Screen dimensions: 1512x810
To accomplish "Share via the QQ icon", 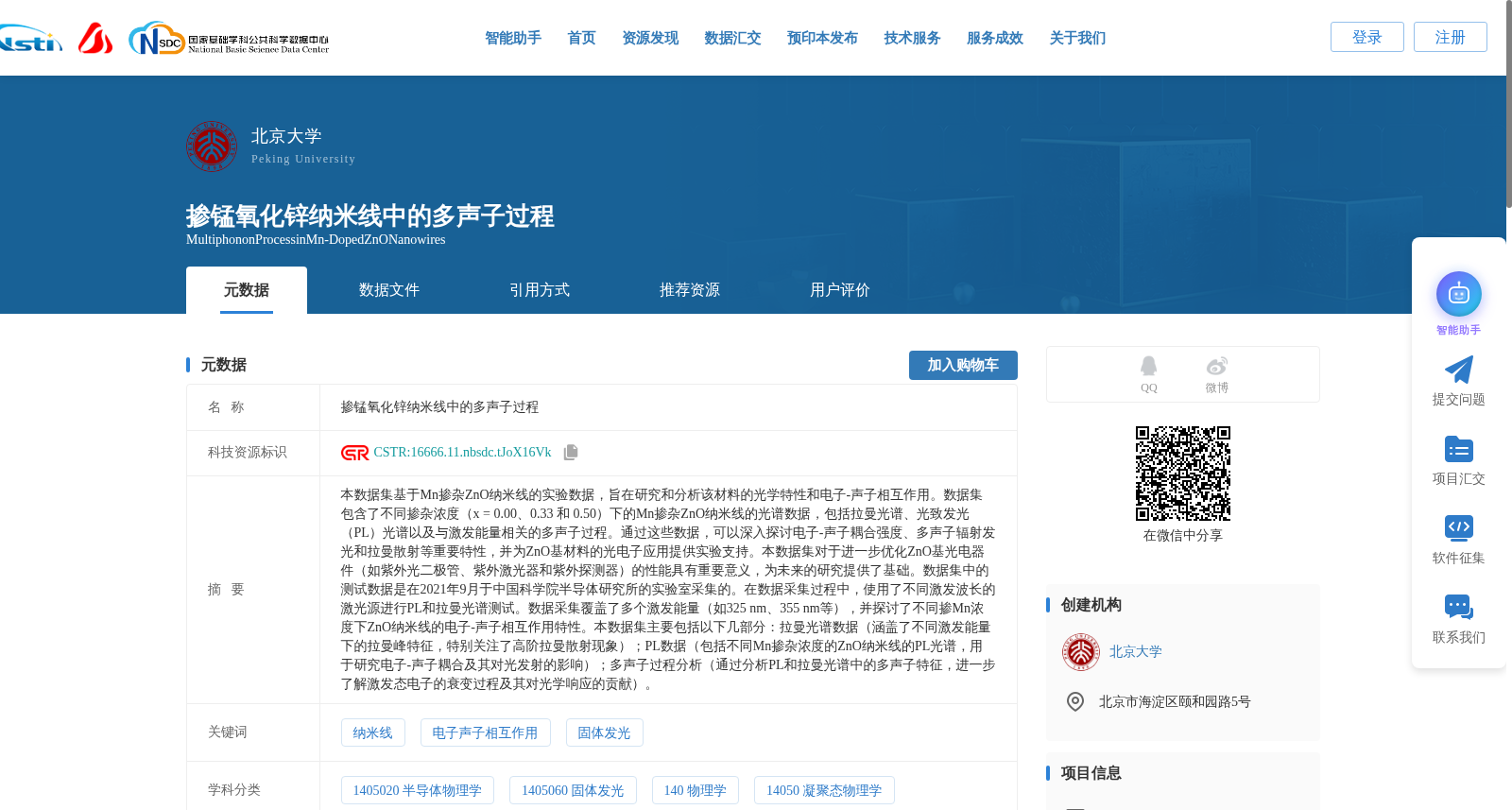I will (1148, 366).
